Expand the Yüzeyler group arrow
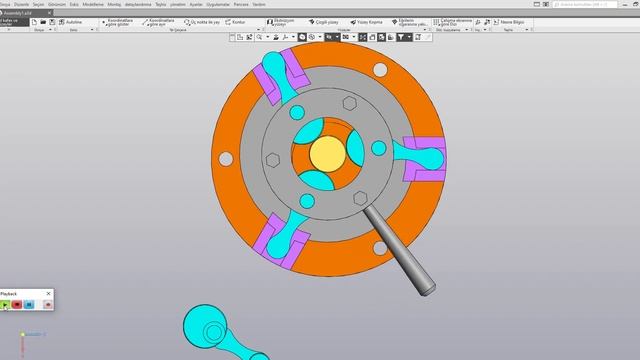640x360 pixels. tap(425, 30)
